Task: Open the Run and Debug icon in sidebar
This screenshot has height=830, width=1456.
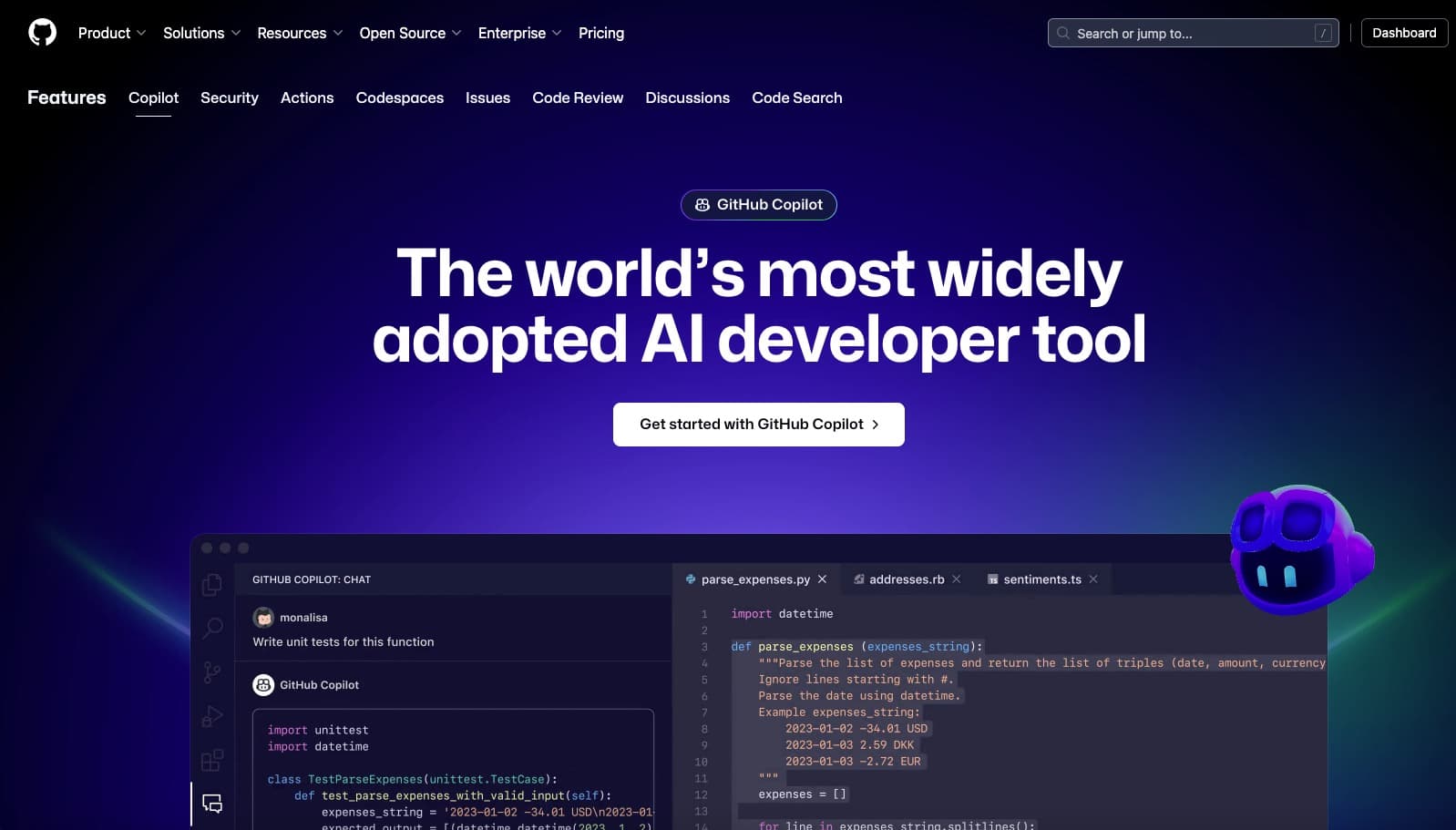Action: 212,716
